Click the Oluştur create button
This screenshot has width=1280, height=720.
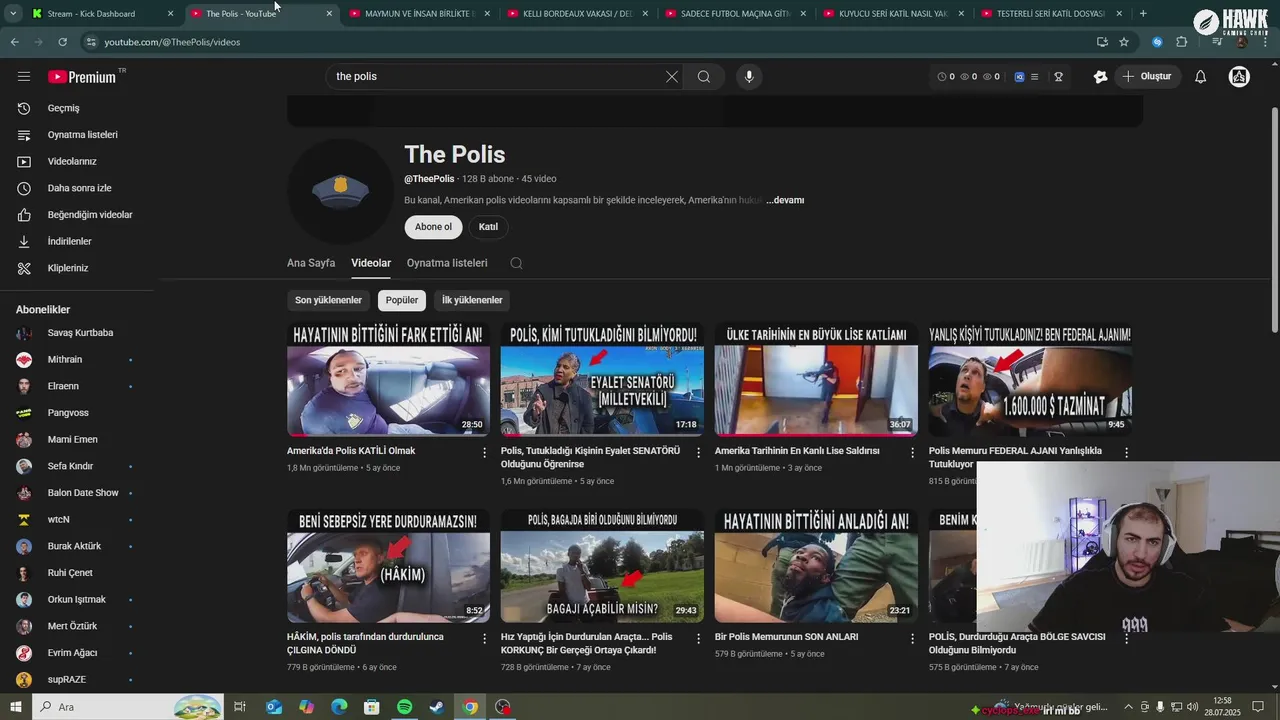pos(1148,76)
